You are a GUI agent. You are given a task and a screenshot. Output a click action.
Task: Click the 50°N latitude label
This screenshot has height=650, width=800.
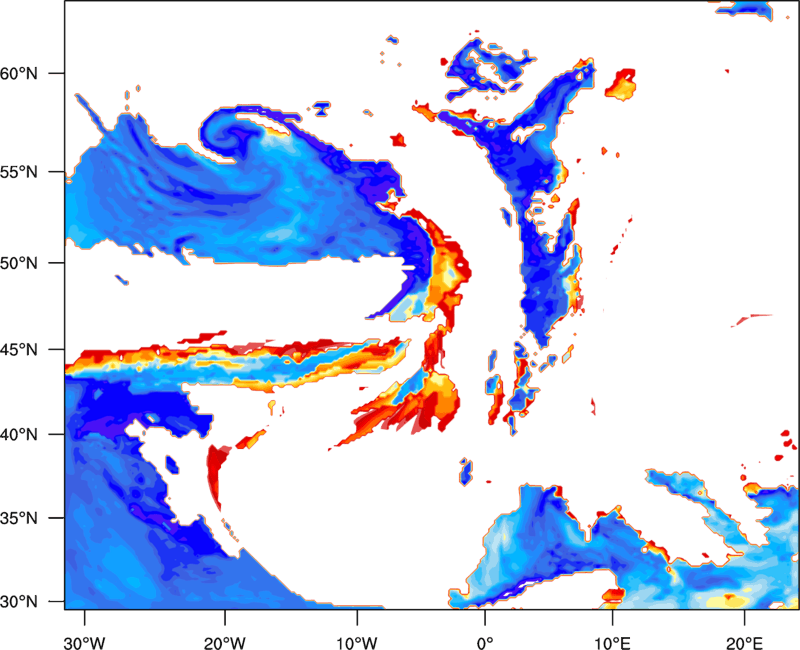tap(18, 263)
